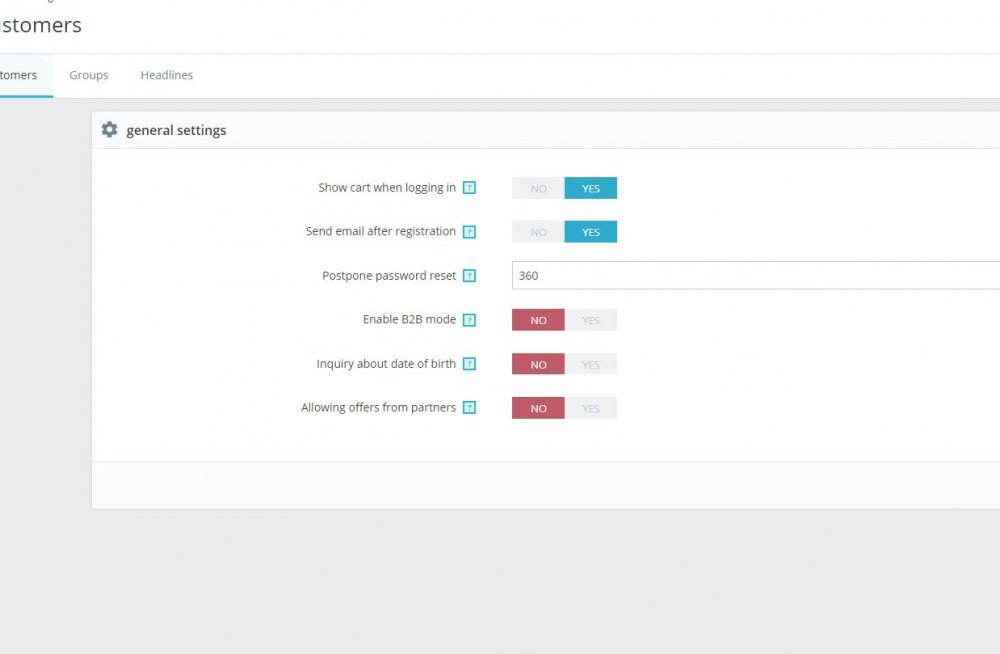Image resolution: width=1000 pixels, height=654 pixels.
Task: Select NO for Inquiry about date of birth
Action: [x=538, y=364]
